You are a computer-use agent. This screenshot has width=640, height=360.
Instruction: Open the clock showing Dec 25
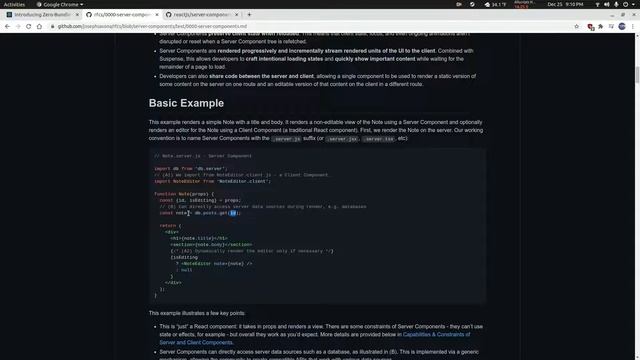[565, 4]
